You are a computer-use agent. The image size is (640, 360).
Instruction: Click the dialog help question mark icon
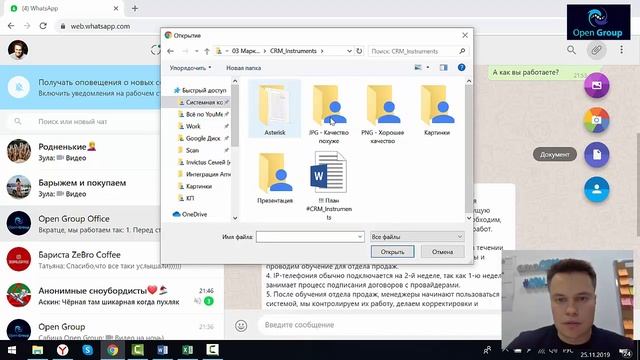pos(461,68)
